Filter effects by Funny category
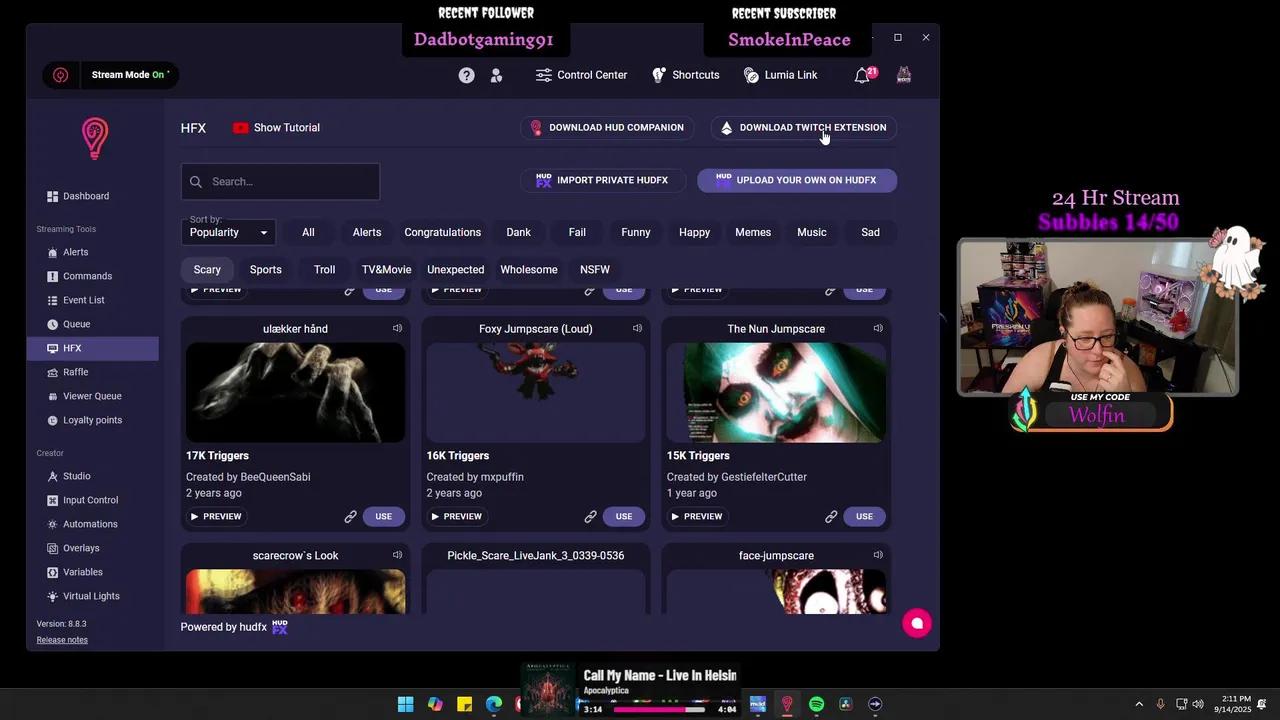Screen dimensions: 1280x720 [636, 232]
